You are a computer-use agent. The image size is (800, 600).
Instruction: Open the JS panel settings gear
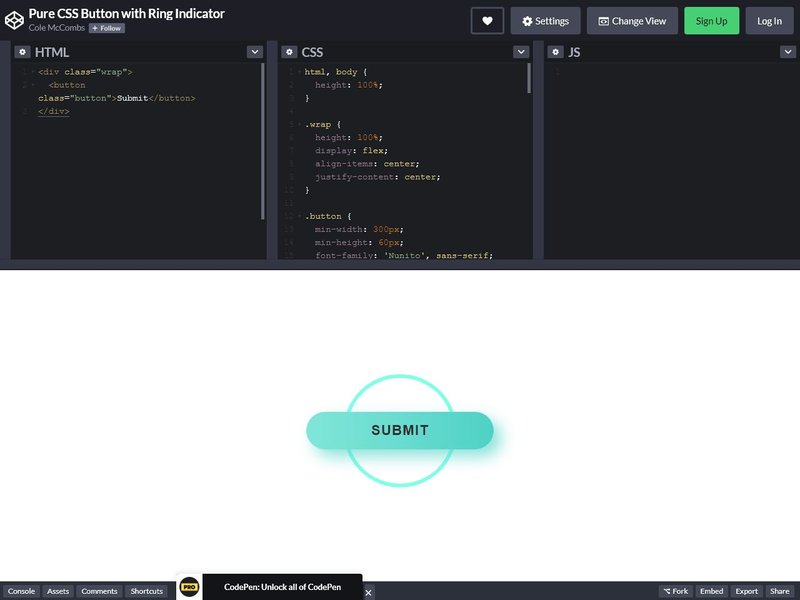557,52
